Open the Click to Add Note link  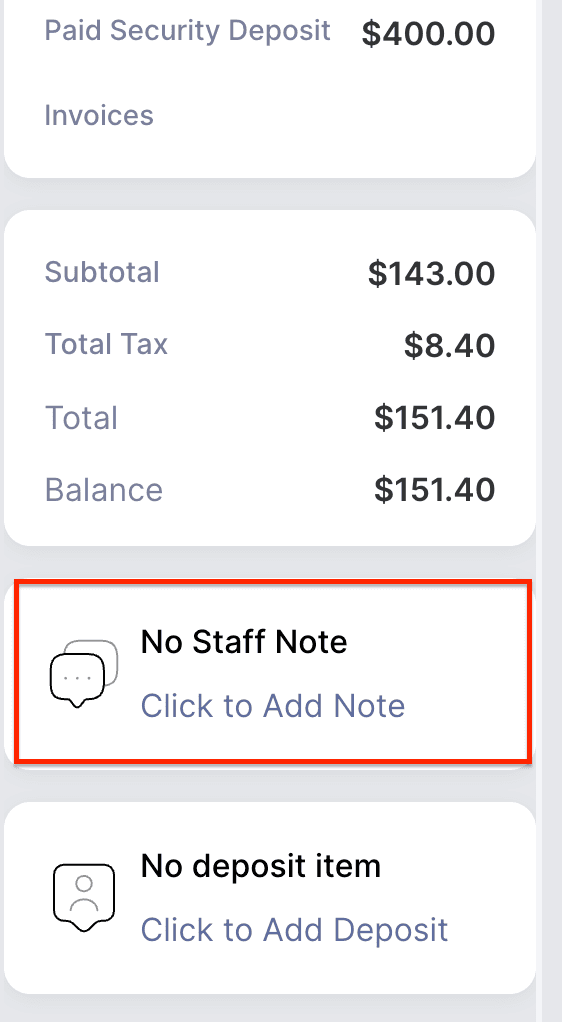(273, 706)
